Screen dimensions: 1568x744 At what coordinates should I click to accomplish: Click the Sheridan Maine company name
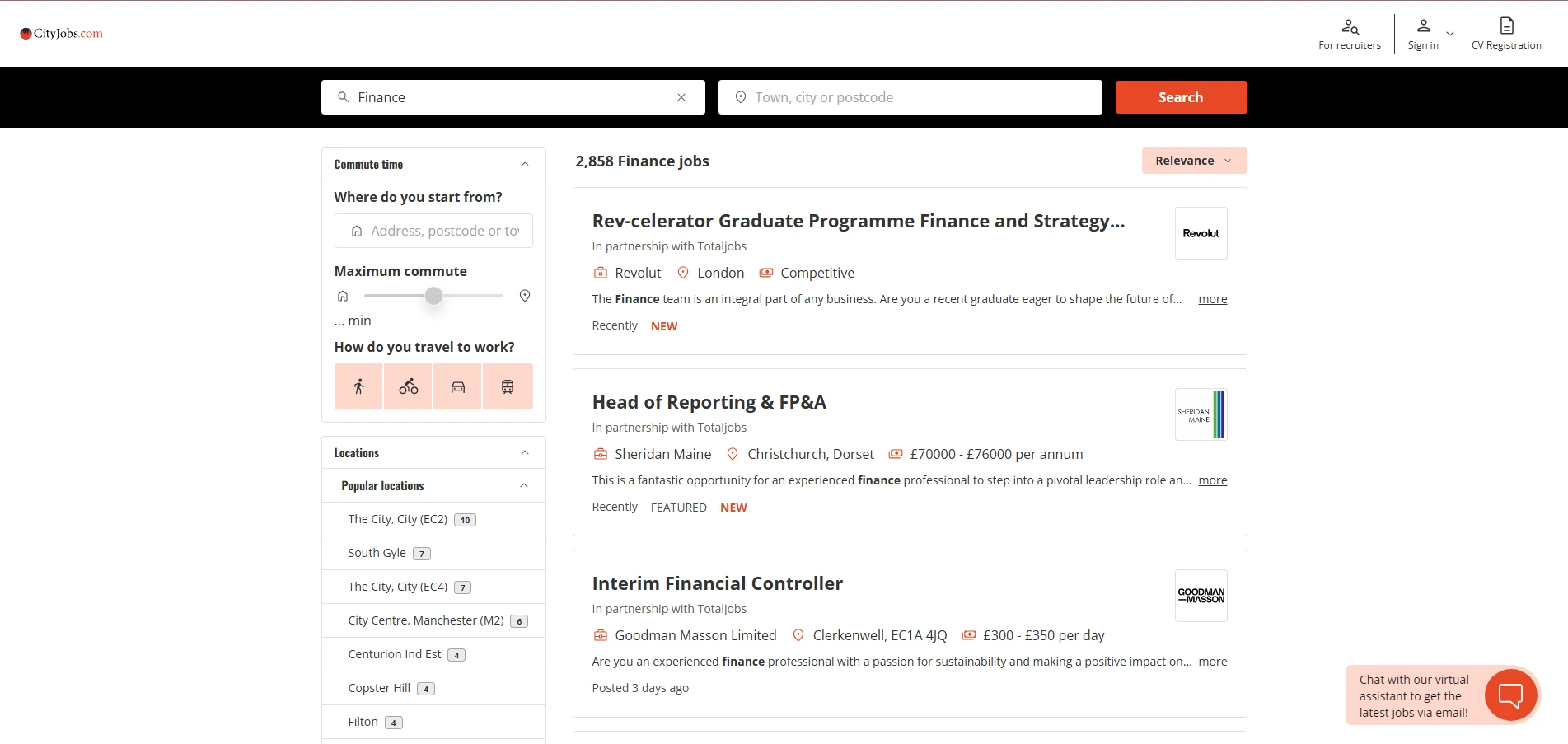point(662,454)
